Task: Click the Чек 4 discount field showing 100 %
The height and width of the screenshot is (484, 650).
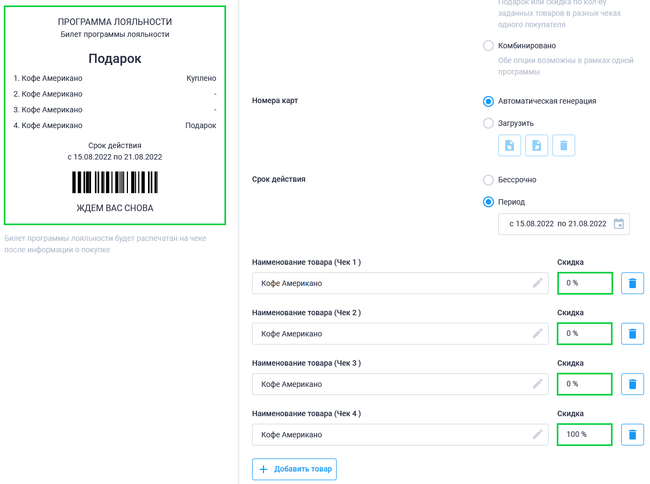Action: (x=585, y=435)
